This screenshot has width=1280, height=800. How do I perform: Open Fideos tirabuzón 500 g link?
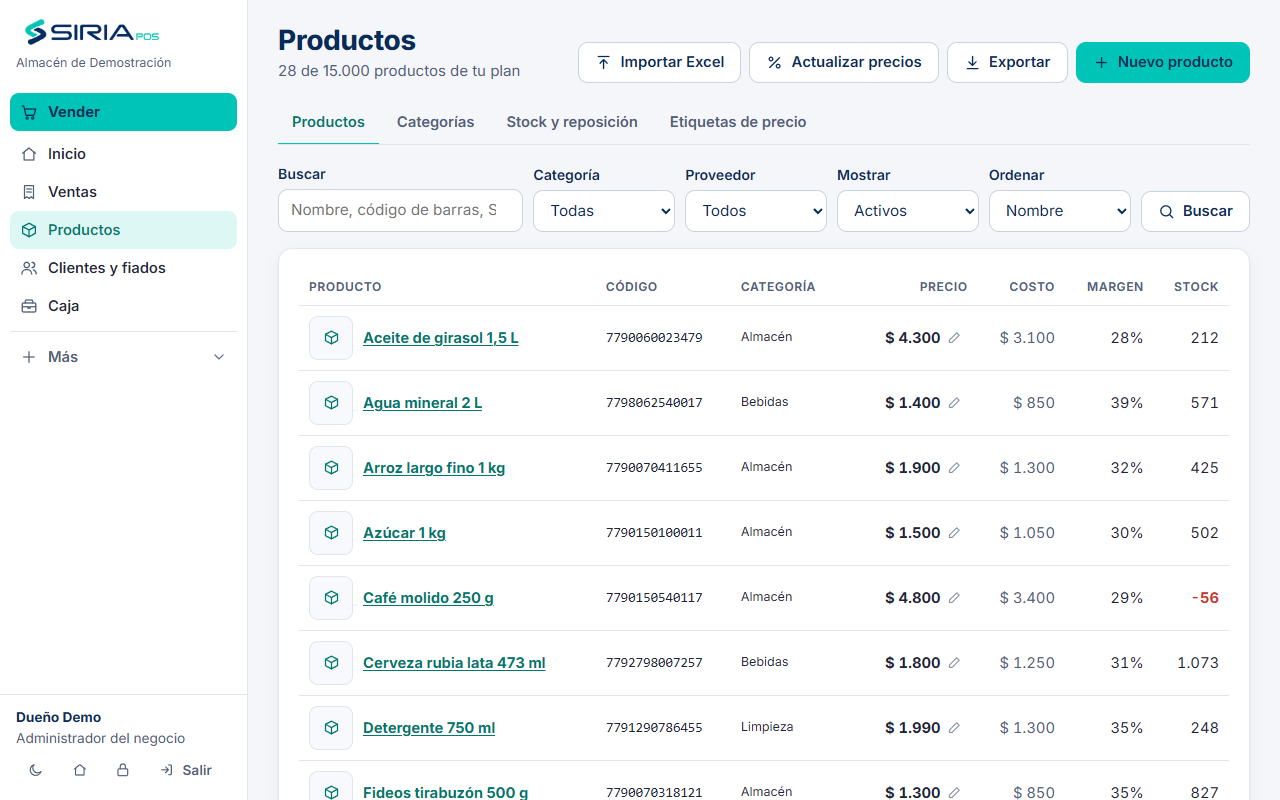[x=445, y=793]
